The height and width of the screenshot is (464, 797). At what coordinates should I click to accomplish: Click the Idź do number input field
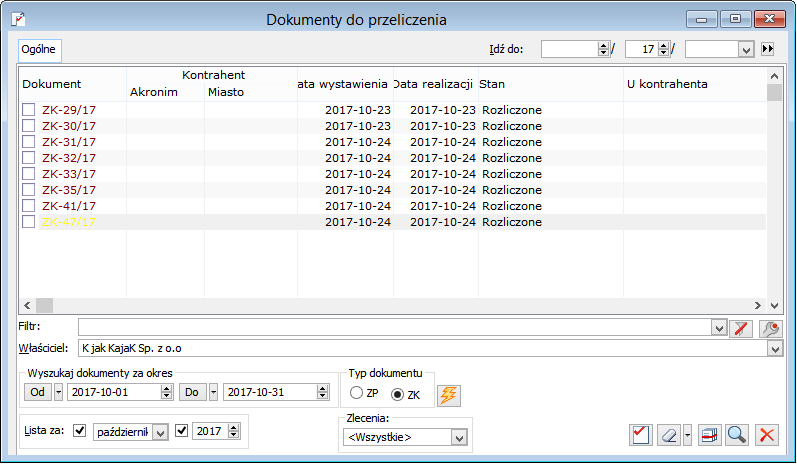tap(570, 49)
